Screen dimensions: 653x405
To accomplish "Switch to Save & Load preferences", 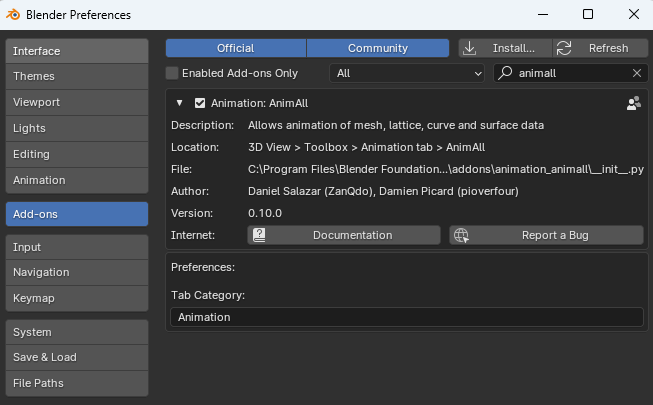I will click(77, 358).
